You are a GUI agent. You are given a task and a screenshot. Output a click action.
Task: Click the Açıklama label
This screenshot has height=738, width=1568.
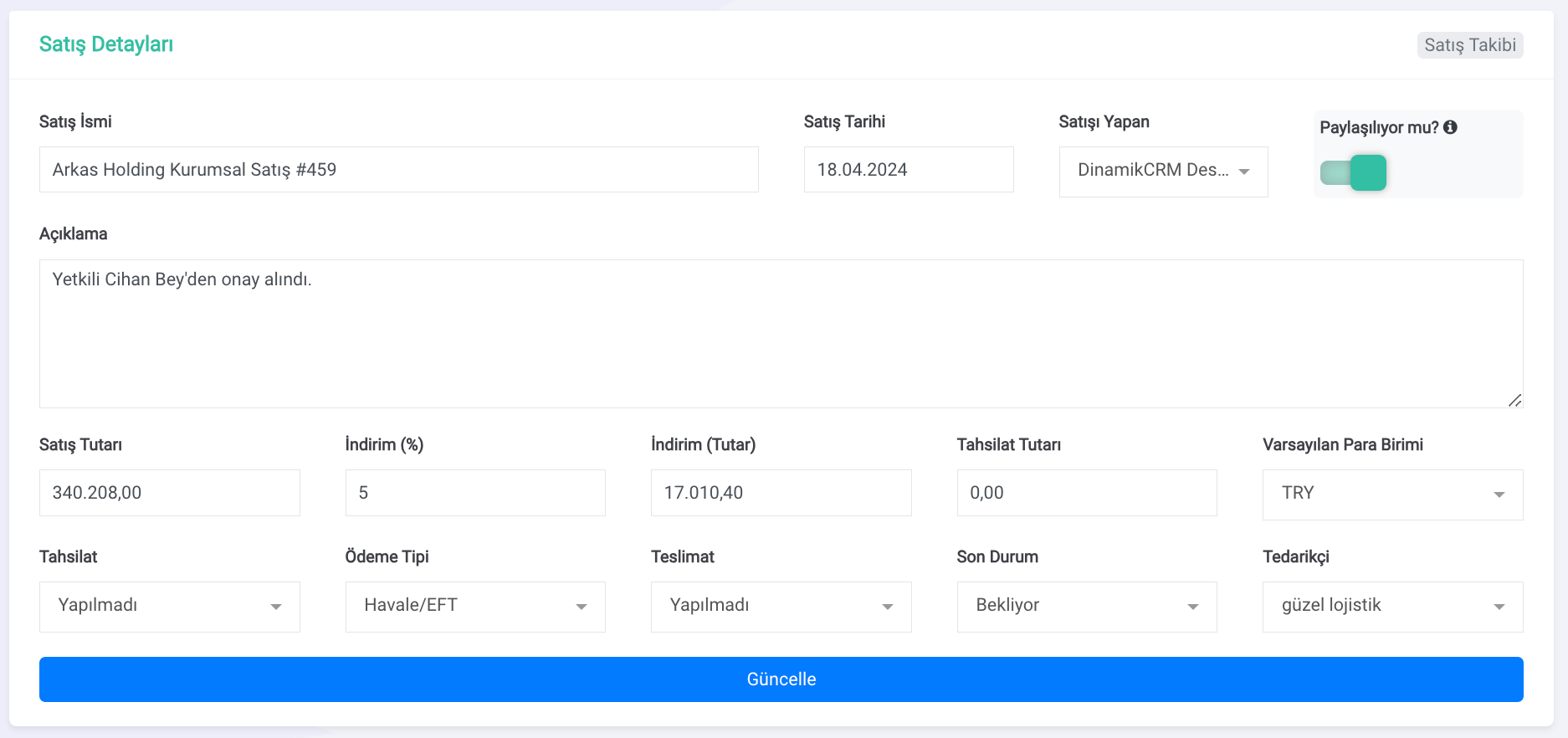pyautogui.click(x=74, y=233)
